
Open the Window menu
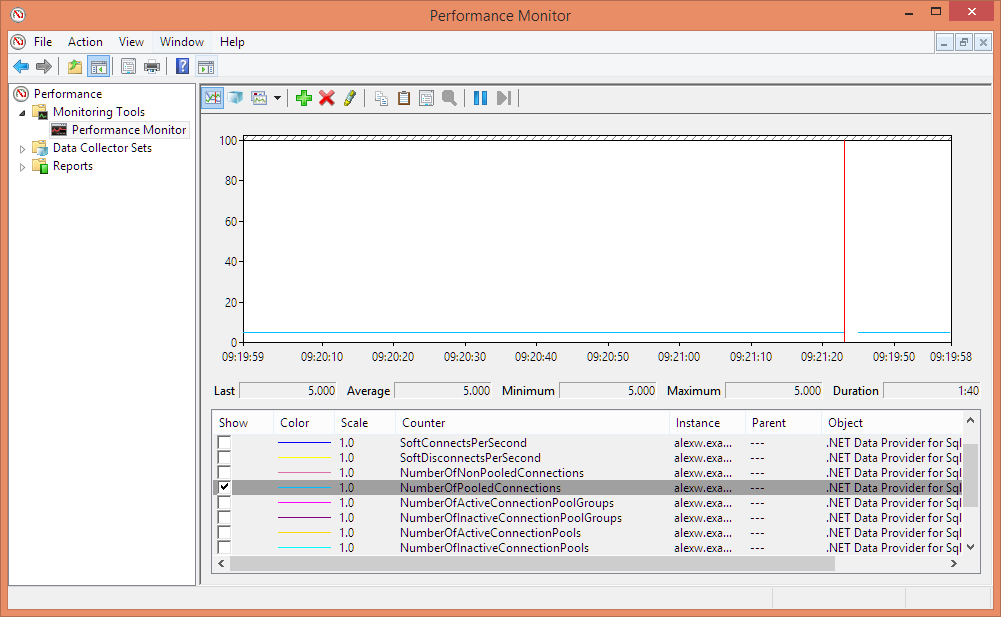click(x=182, y=42)
